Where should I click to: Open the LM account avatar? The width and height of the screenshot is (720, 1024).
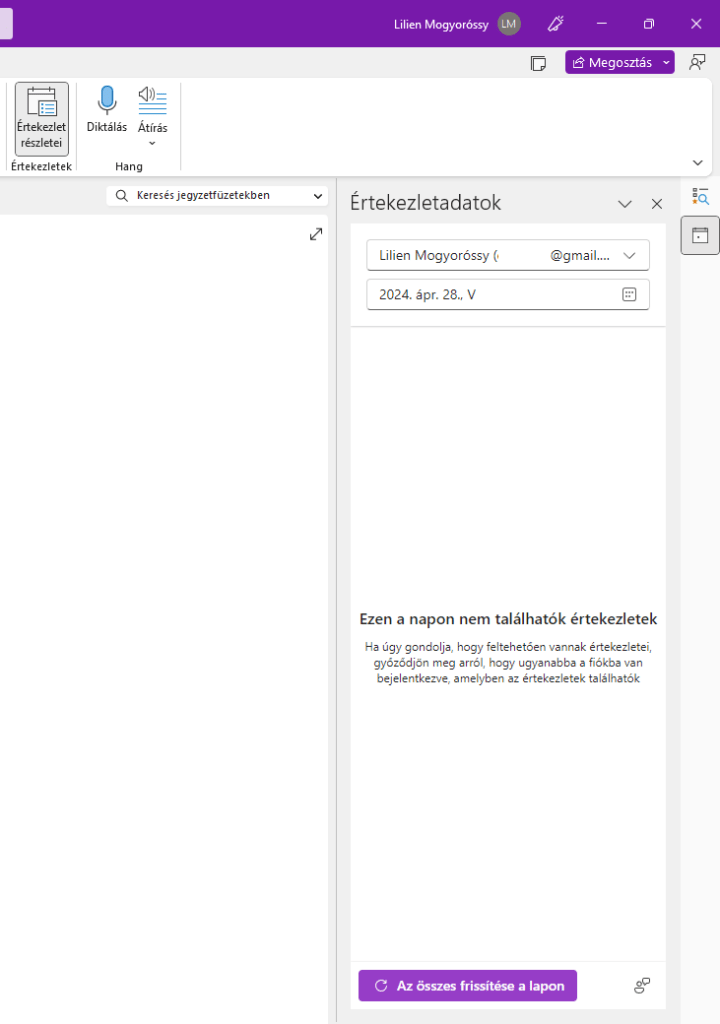pos(509,24)
